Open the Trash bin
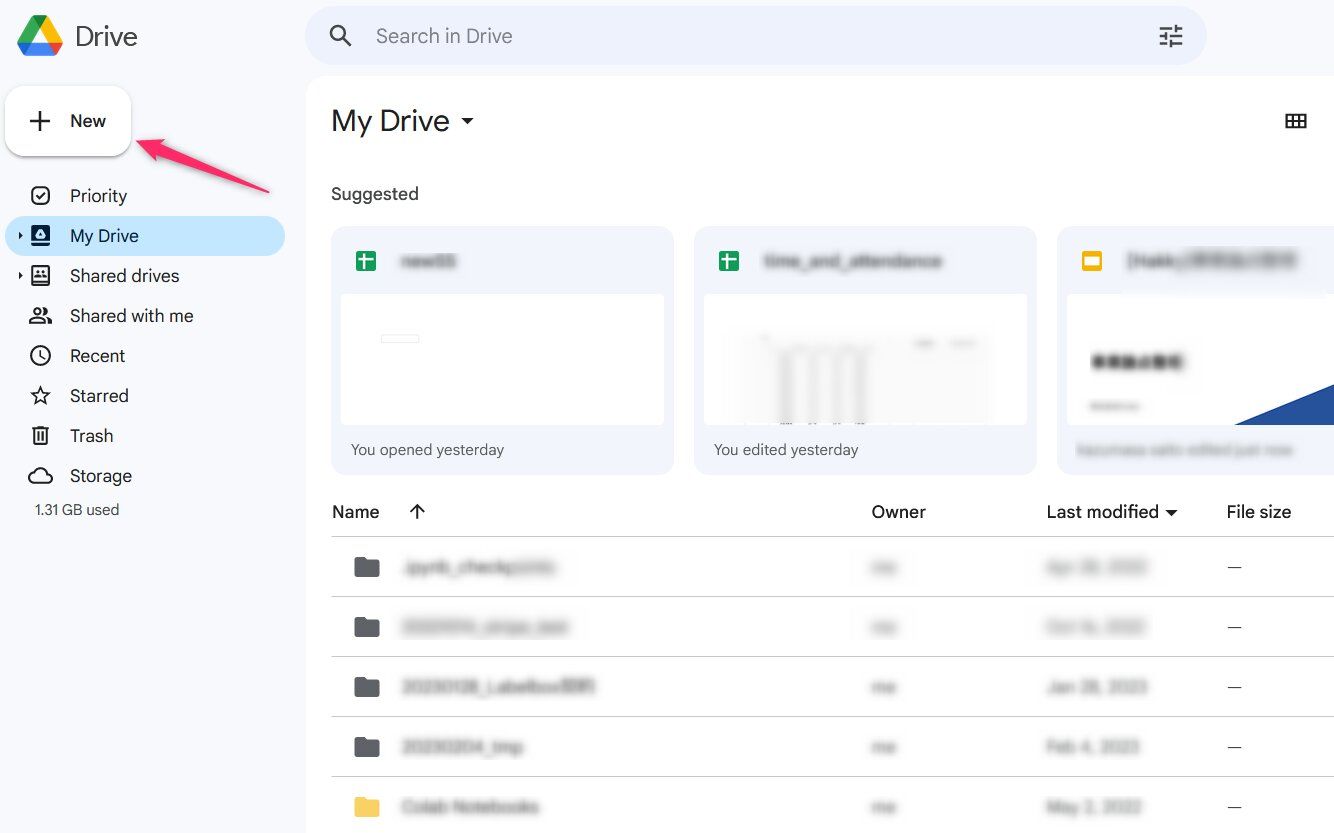This screenshot has height=833, width=1334. pyautogui.click(x=91, y=436)
